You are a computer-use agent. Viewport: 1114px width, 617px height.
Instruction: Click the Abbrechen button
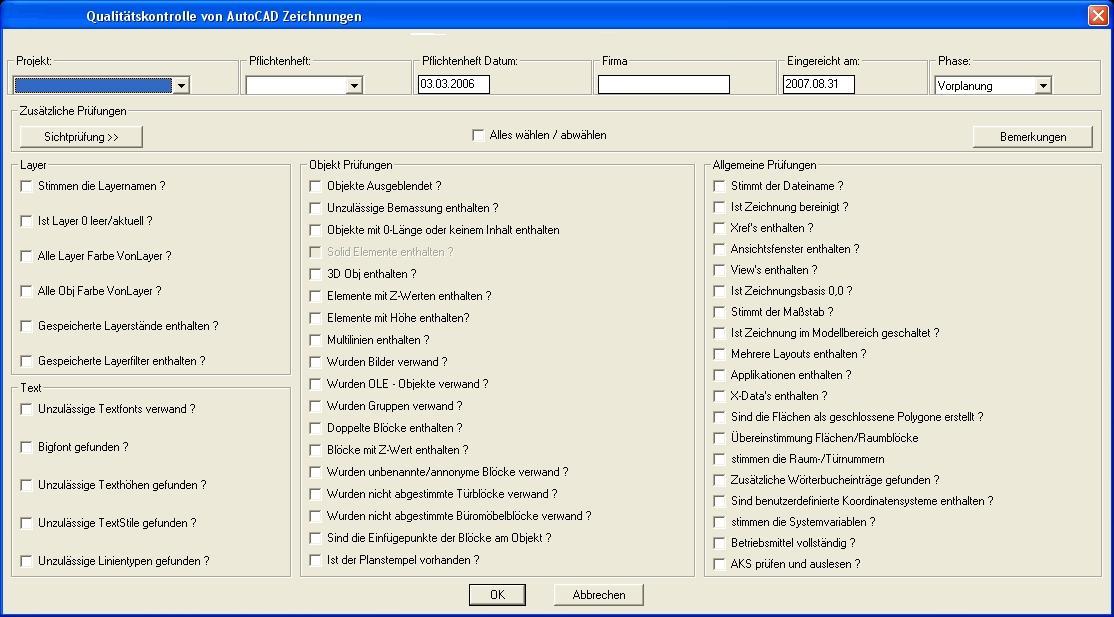coord(599,595)
